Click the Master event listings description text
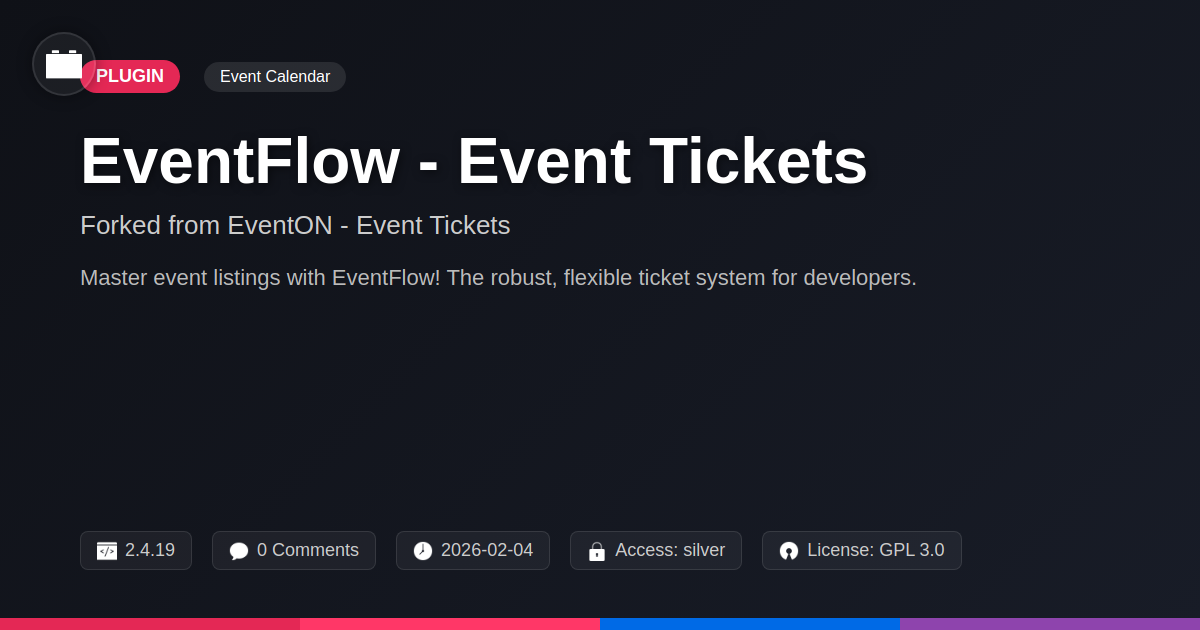 (498, 278)
